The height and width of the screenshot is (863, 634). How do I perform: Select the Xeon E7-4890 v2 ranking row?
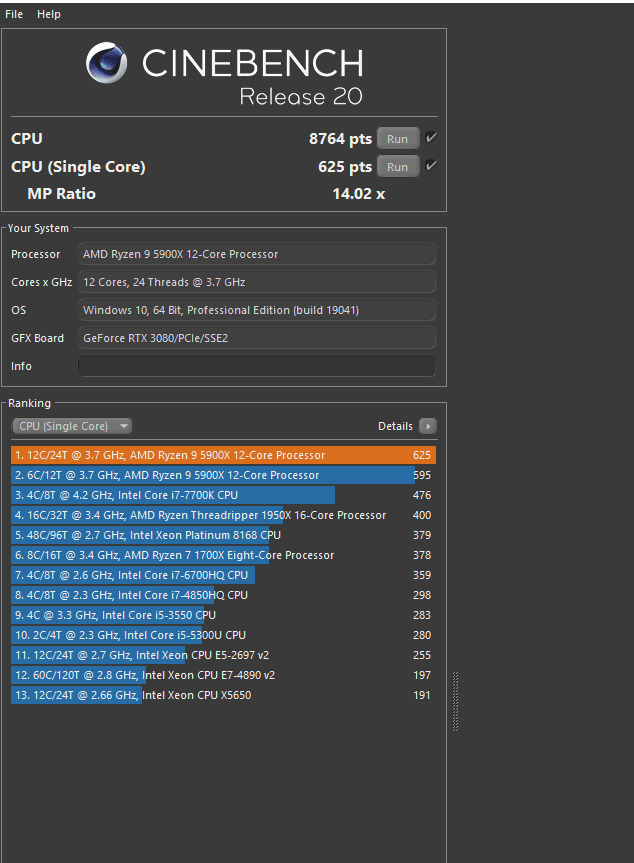(223, 675)
